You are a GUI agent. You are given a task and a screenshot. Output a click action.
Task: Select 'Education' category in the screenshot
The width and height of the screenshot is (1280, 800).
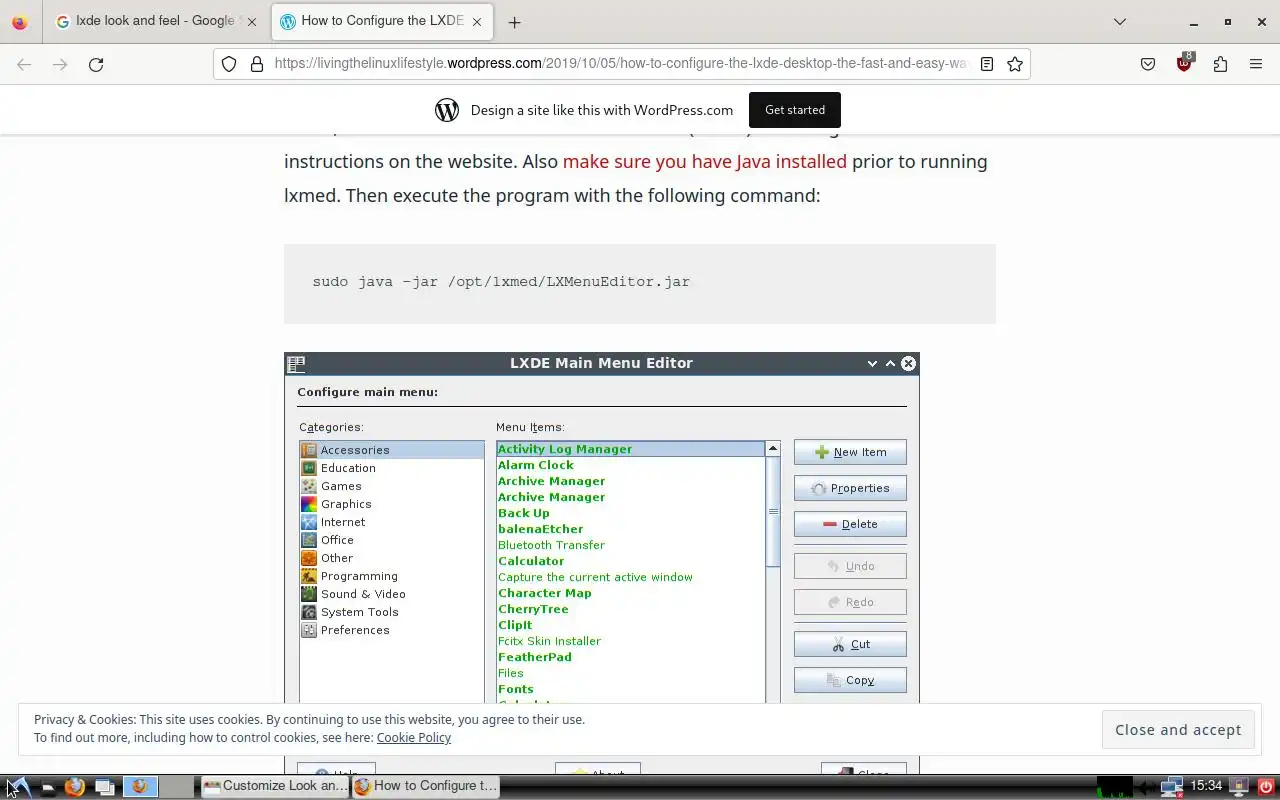(x=392, y=468)
